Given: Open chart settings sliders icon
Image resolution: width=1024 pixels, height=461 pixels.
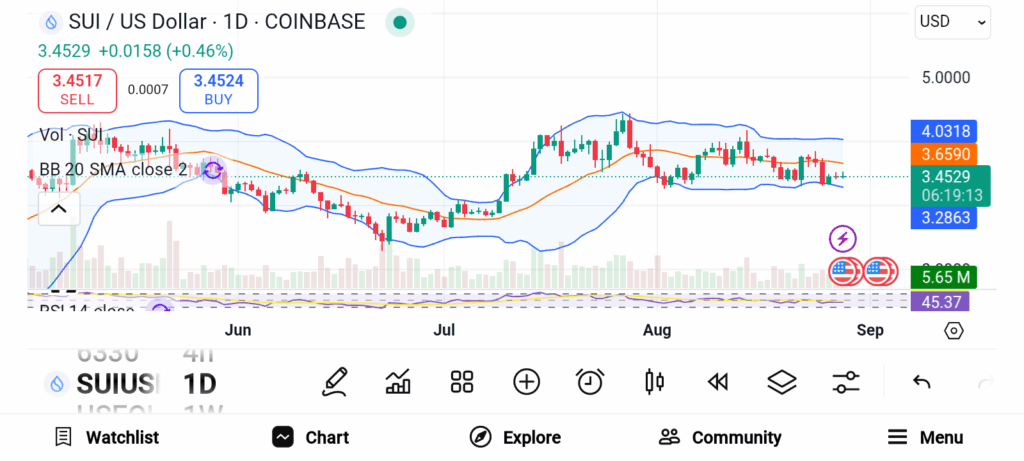Looking at the screenshot, I should pos(846,381).
